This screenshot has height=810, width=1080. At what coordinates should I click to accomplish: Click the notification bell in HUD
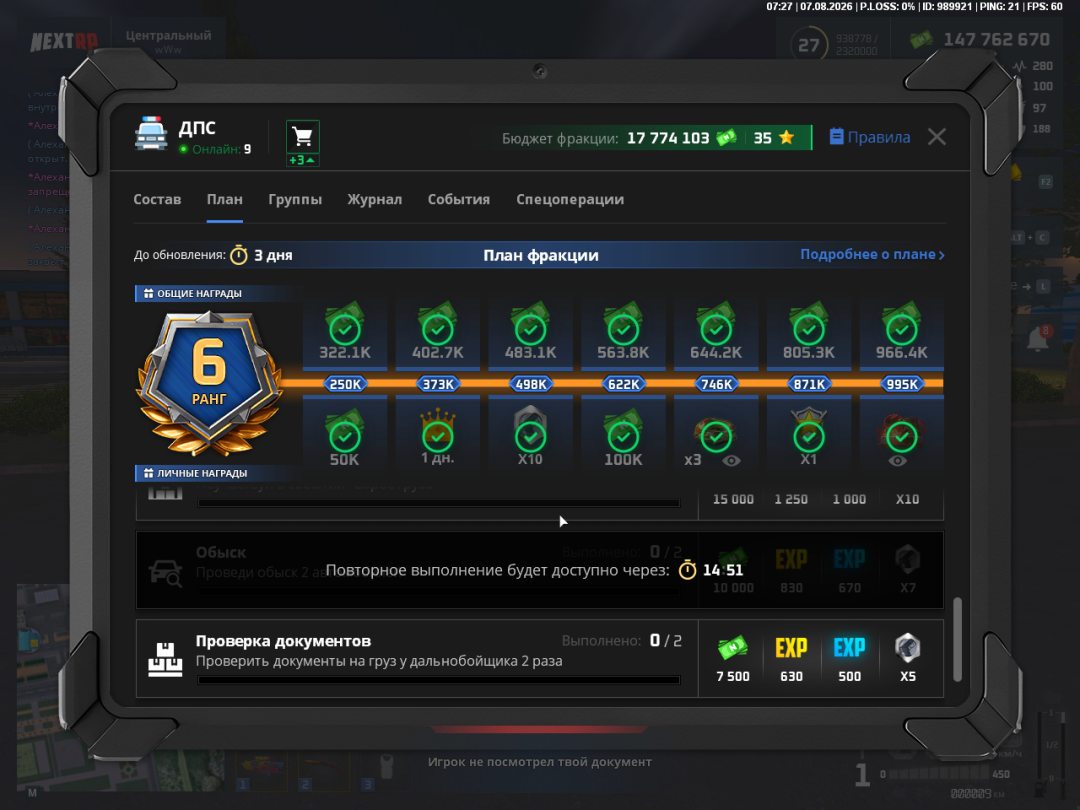point(1038,338)
